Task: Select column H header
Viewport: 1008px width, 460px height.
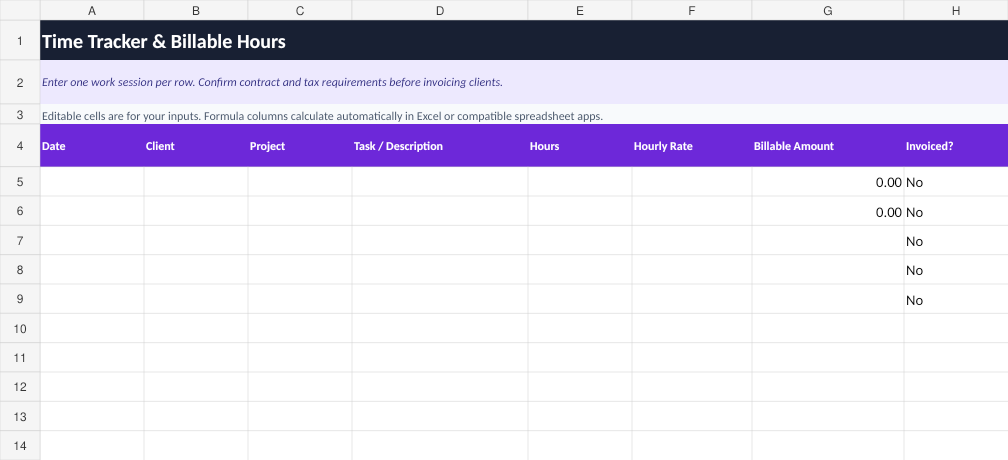Action: pyautogui.click(x=957, y=10)
